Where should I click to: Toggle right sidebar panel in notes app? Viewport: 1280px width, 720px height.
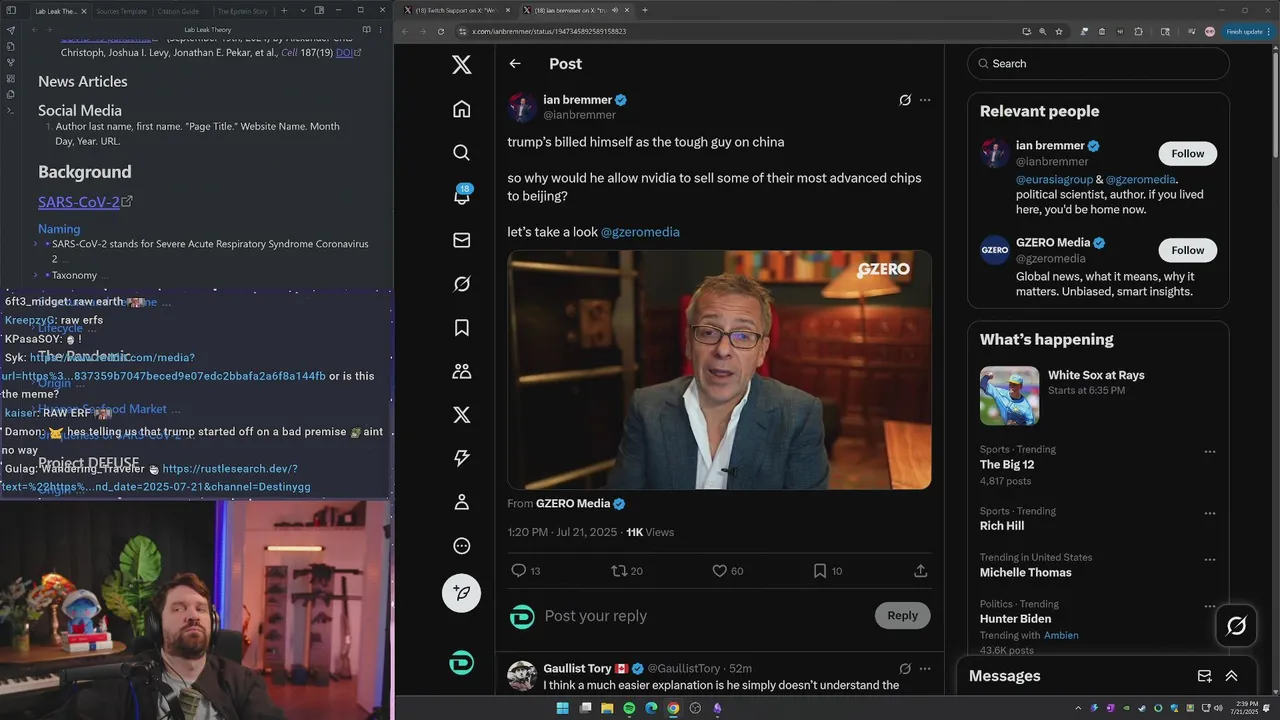[x=319, y=11]
